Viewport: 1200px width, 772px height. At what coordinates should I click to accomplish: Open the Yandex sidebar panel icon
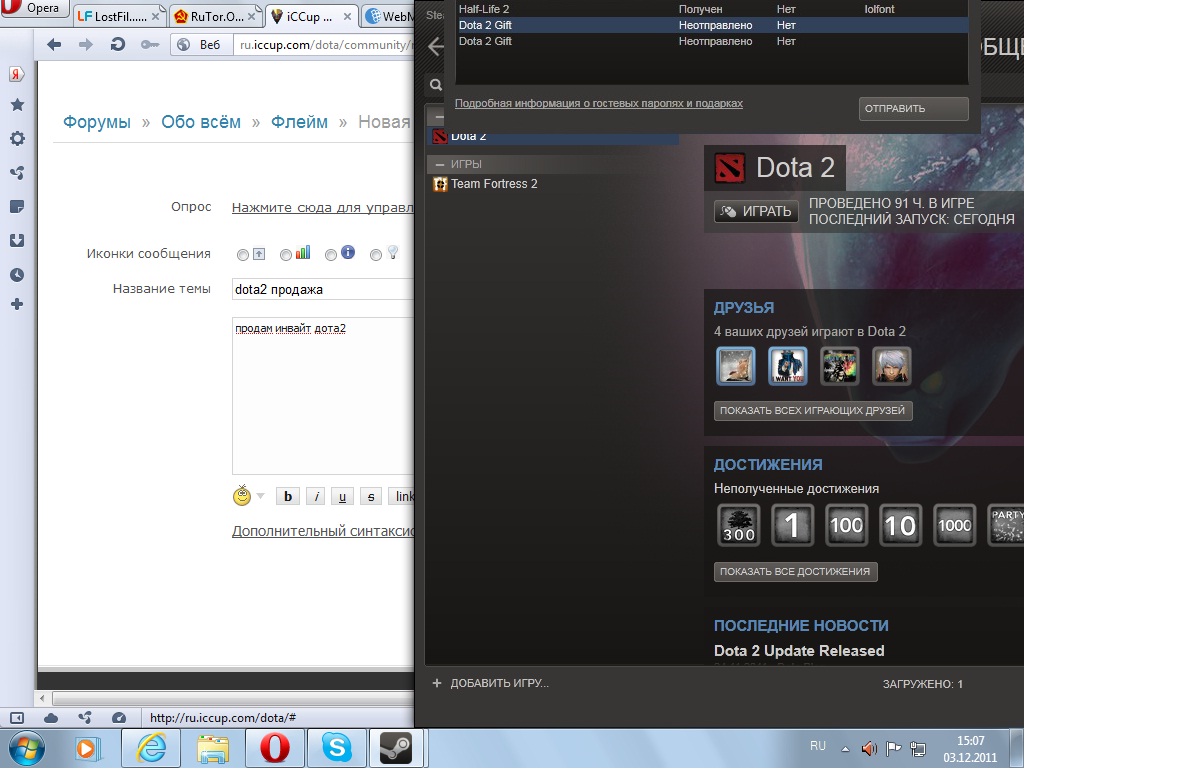(17, 75)
